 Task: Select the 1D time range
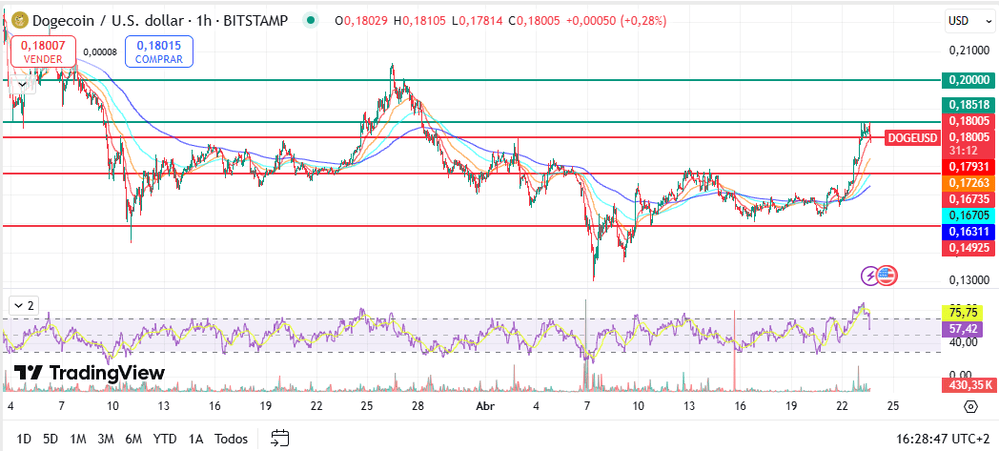(24, 438)
